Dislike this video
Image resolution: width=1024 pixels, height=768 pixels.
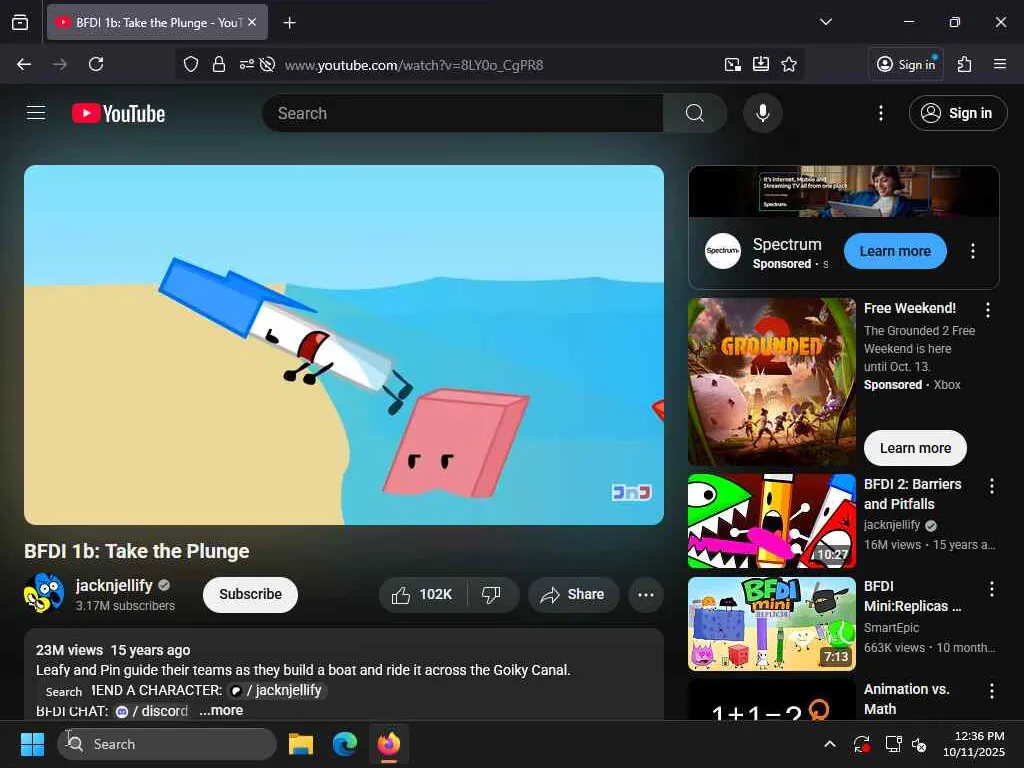tap(492, 594)
